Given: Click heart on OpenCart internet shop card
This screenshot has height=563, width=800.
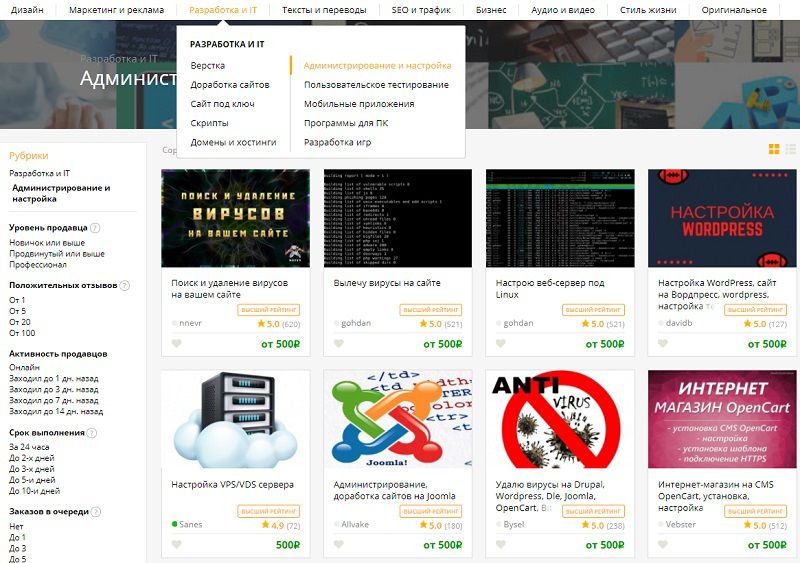Looking at the screenshot, I should coord(663,545).
